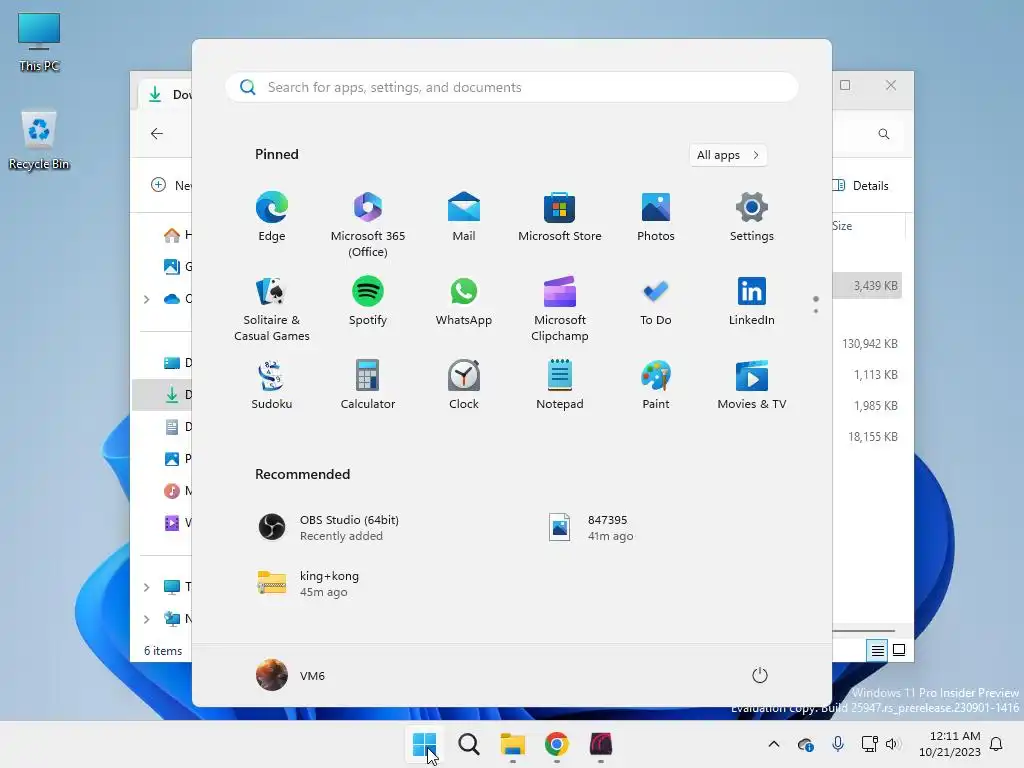1024x768 pixels.
Task: Open the OneDrive cloud tray icon
Action: [x=806, y=744]
